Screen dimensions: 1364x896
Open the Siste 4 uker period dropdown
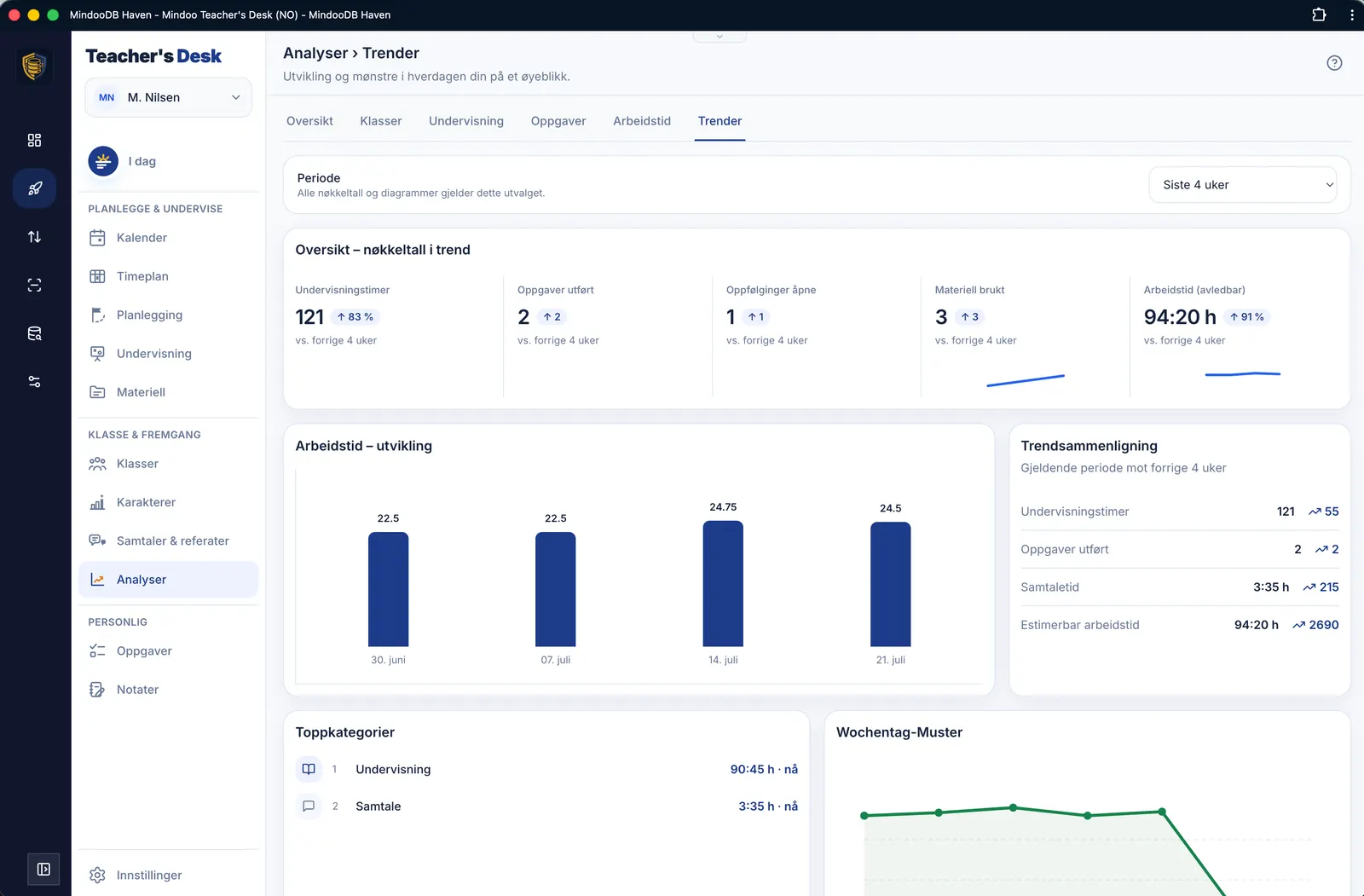tap(1243, 185)
